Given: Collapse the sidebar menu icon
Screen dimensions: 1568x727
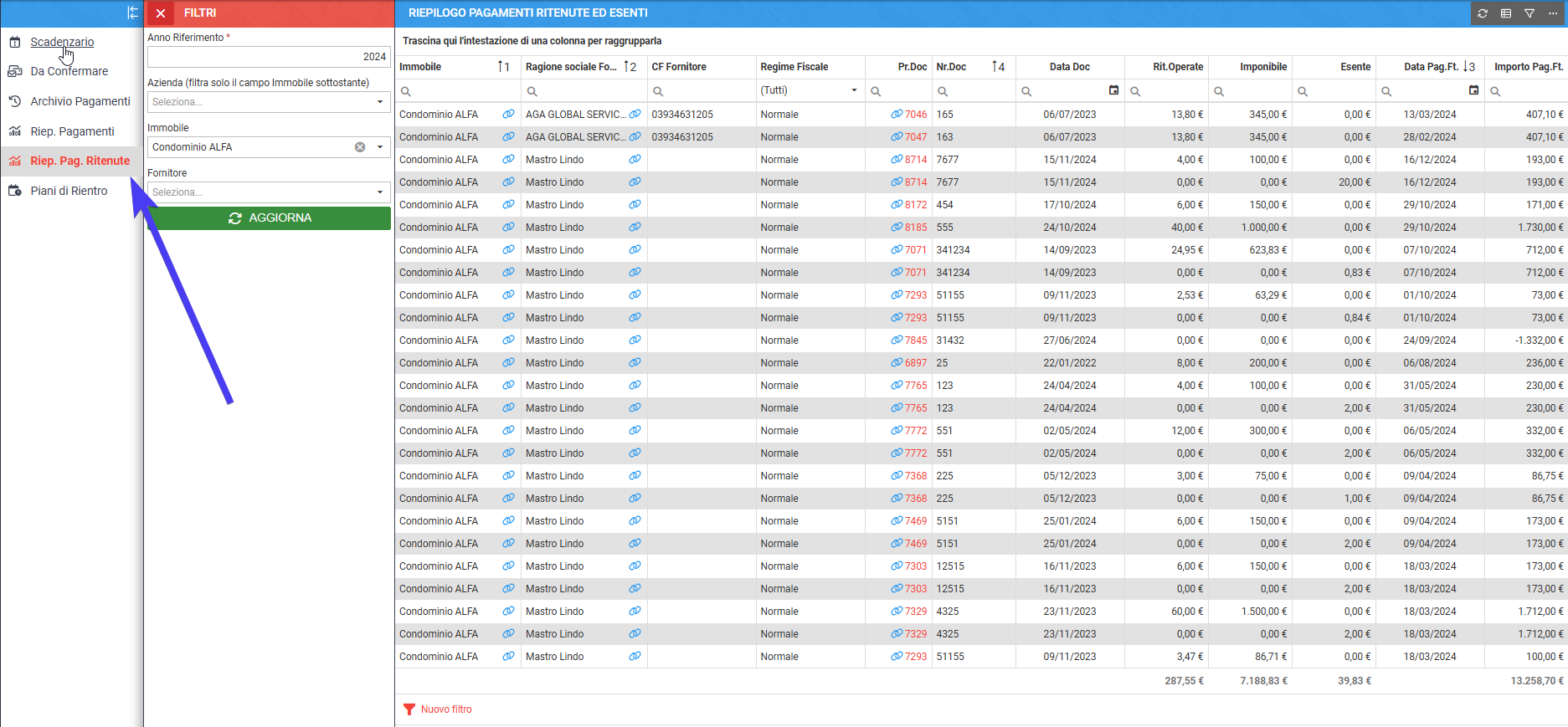Looking at the screenshot, I should pos(132,13).
